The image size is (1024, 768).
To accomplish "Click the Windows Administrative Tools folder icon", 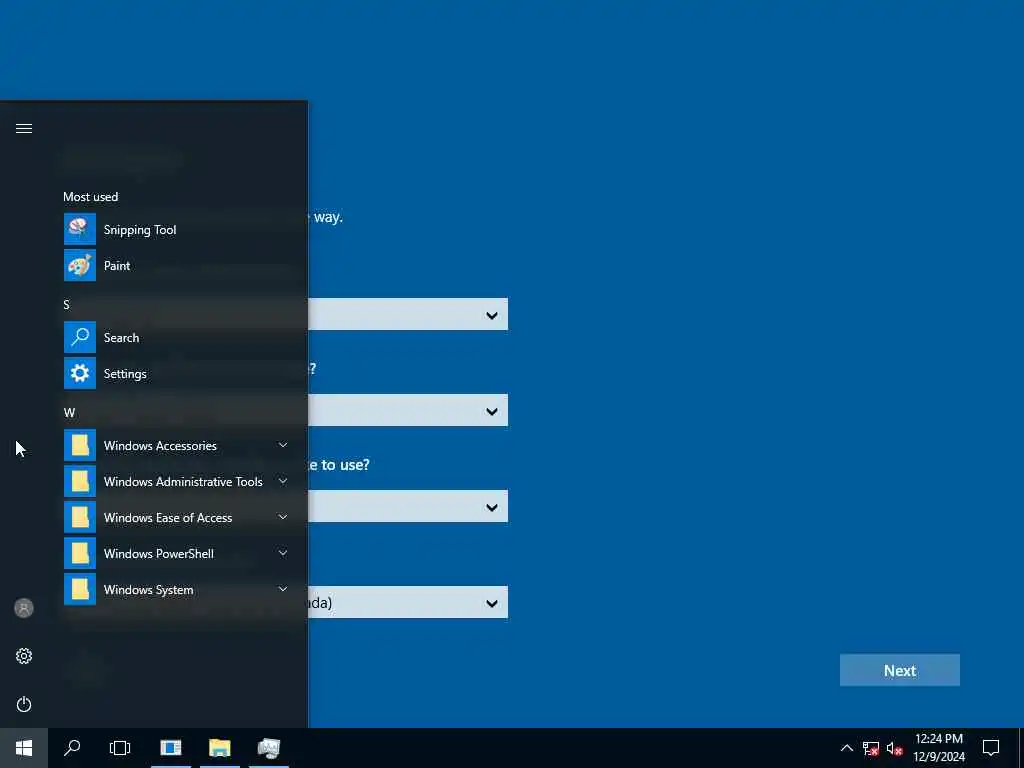I will point(80,481).
